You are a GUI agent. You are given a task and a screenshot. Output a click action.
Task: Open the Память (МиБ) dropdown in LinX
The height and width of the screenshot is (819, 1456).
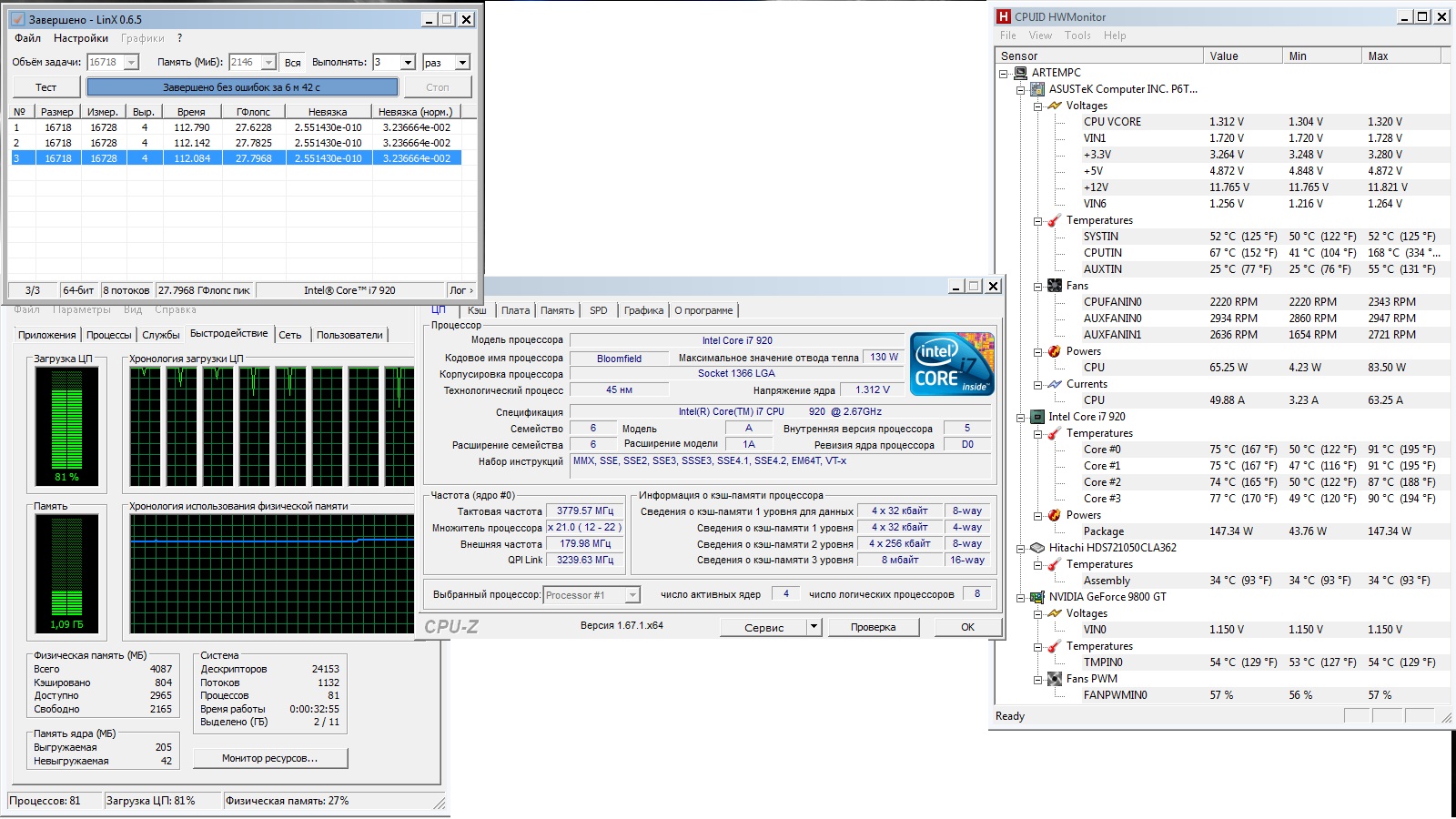coord(268,62)
